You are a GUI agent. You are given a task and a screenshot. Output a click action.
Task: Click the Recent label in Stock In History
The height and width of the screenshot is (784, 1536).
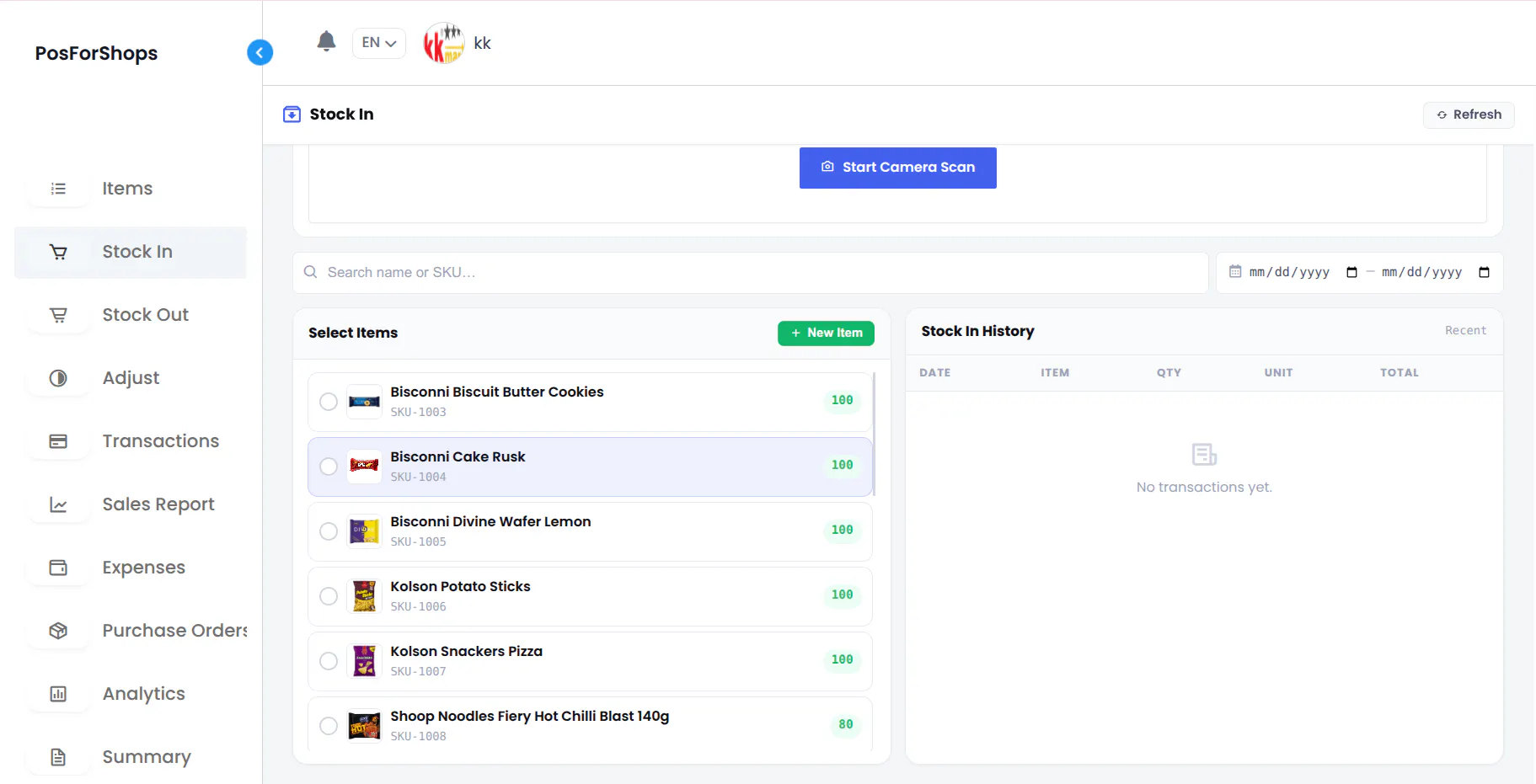coord(1465,331)
